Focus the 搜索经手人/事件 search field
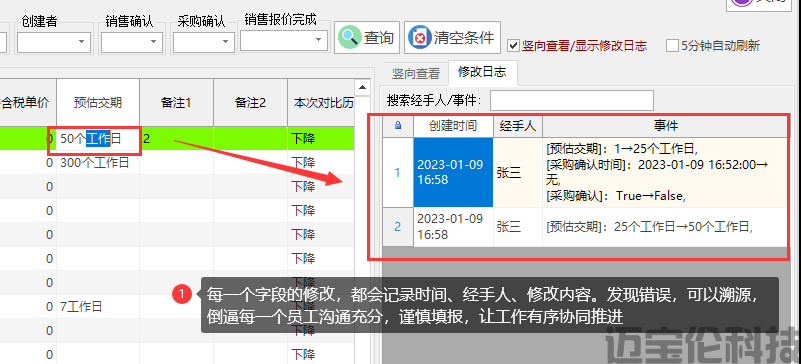 coord(572,101)
